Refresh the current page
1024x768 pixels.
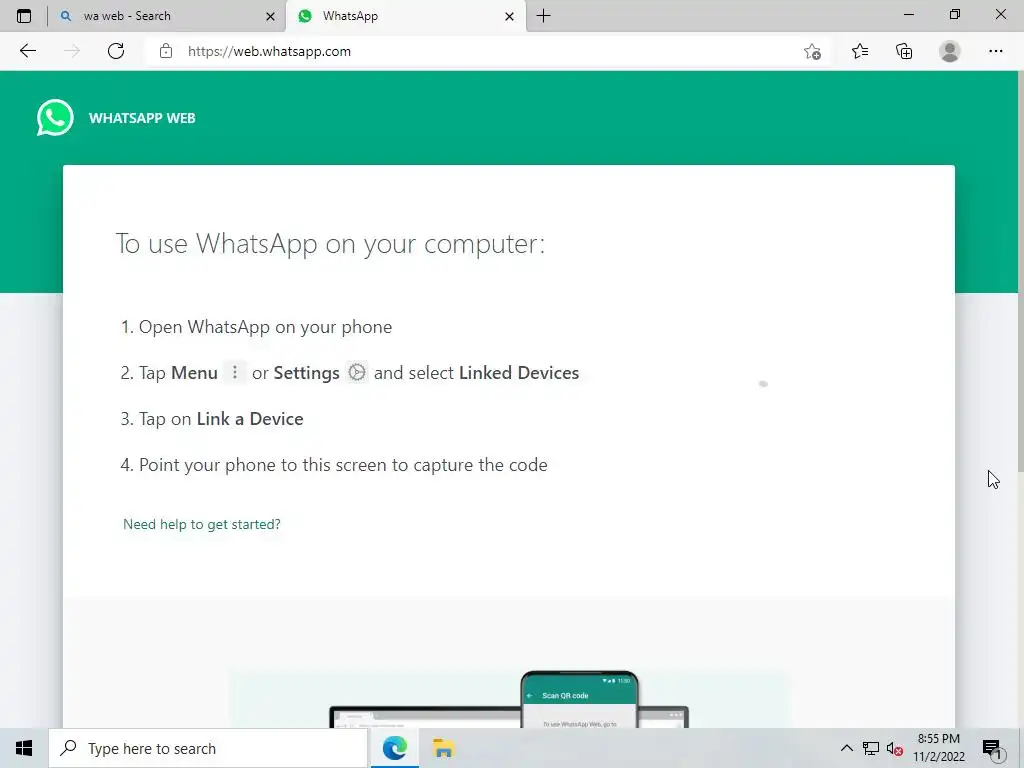pyautogui.click(x=116, y=51)
